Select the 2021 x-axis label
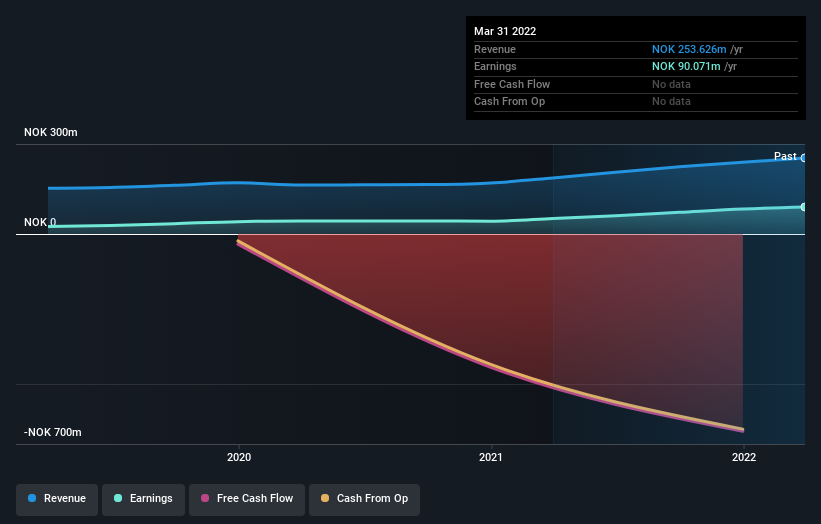 pyautogui.click(x=491, y=457)
